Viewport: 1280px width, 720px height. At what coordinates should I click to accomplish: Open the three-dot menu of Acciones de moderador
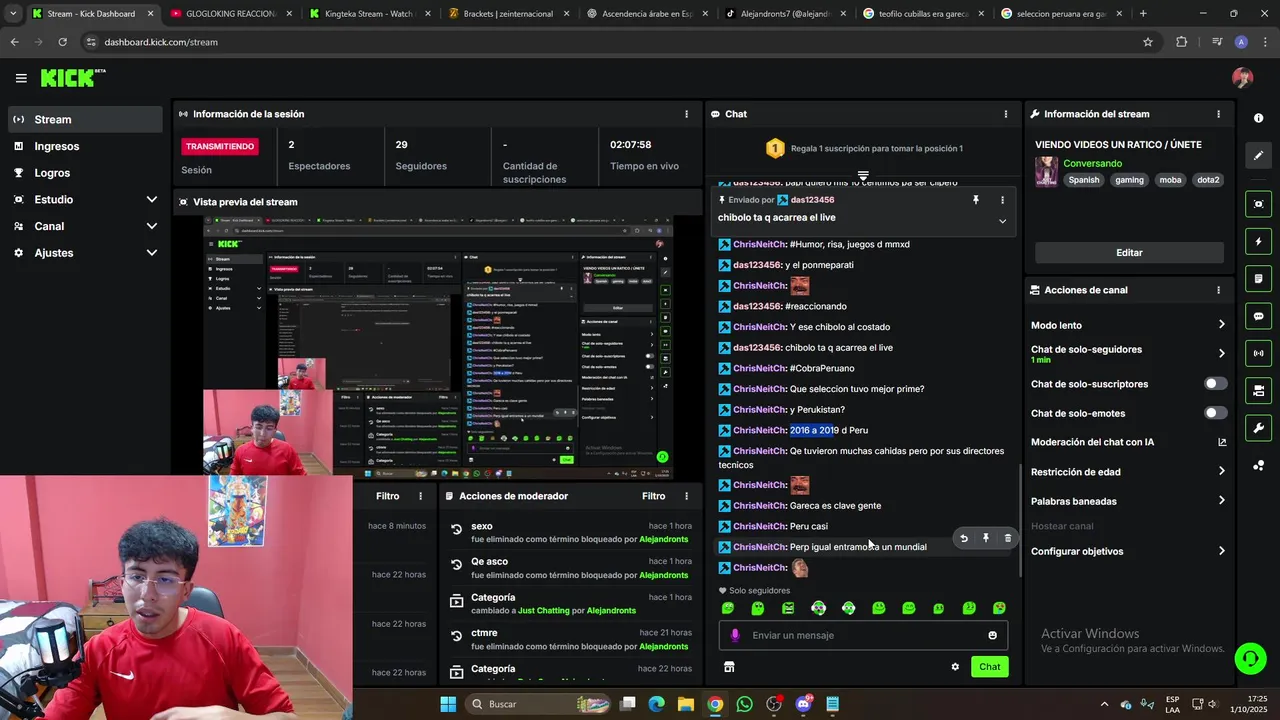[686, 496]
